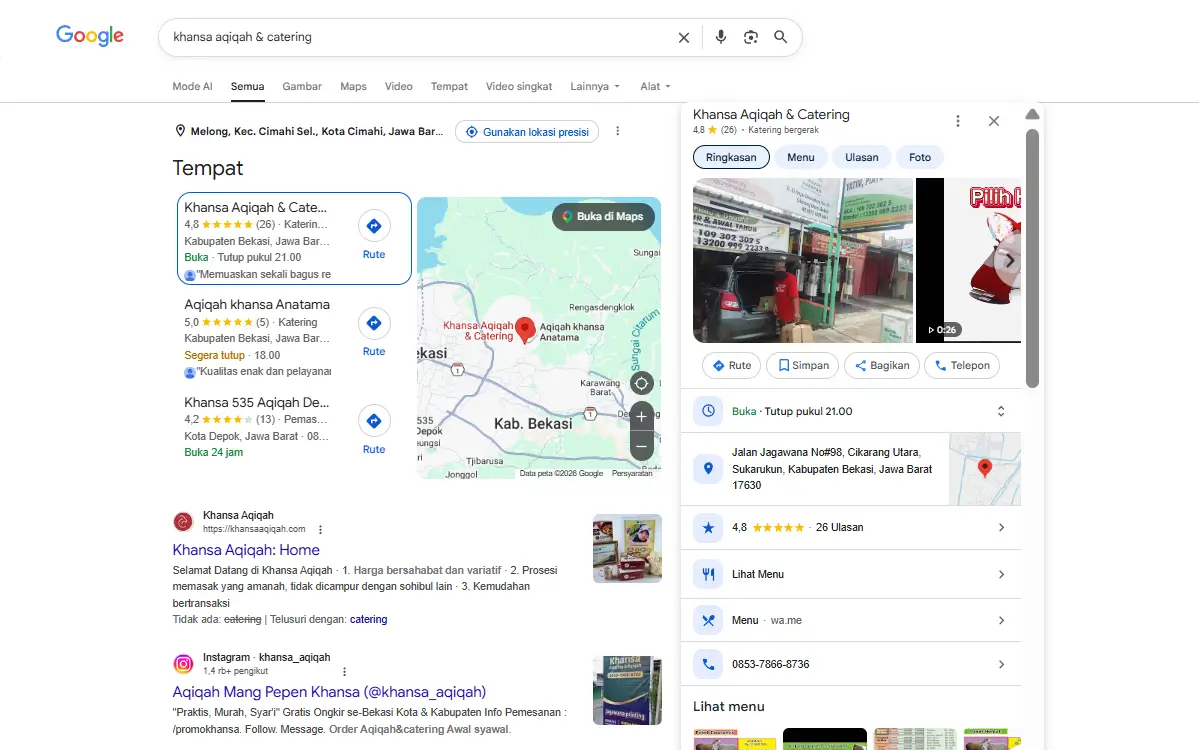Open the address mini map thumbnail
This screenshot has height=750, width=1199.
click(985, 469)
